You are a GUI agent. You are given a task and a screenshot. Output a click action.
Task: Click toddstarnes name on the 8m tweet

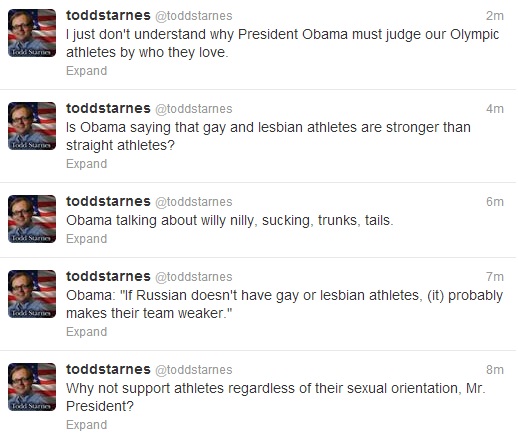pyautogui.click(x=108, y=370)
